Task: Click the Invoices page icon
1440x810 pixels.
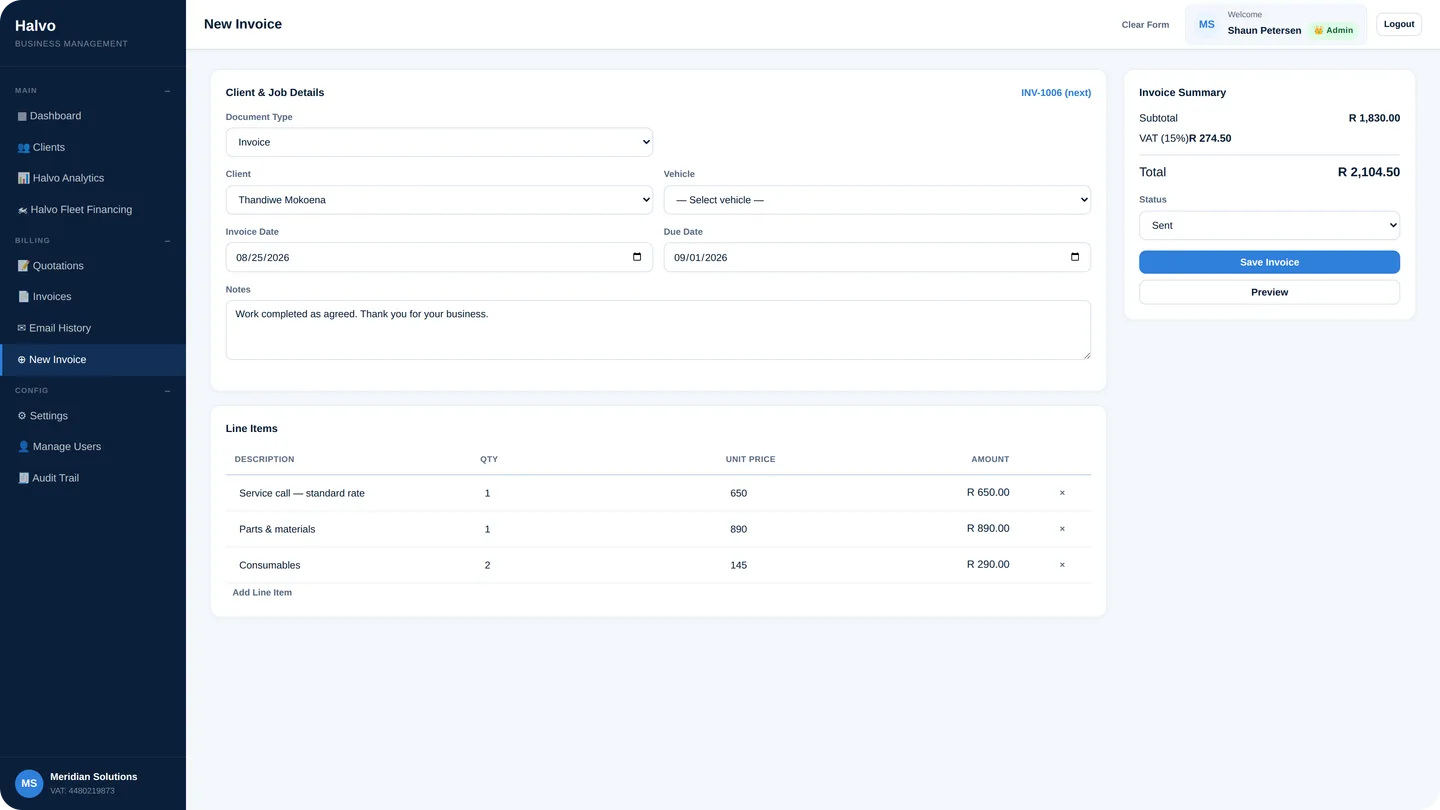Action: coord(23,297)
